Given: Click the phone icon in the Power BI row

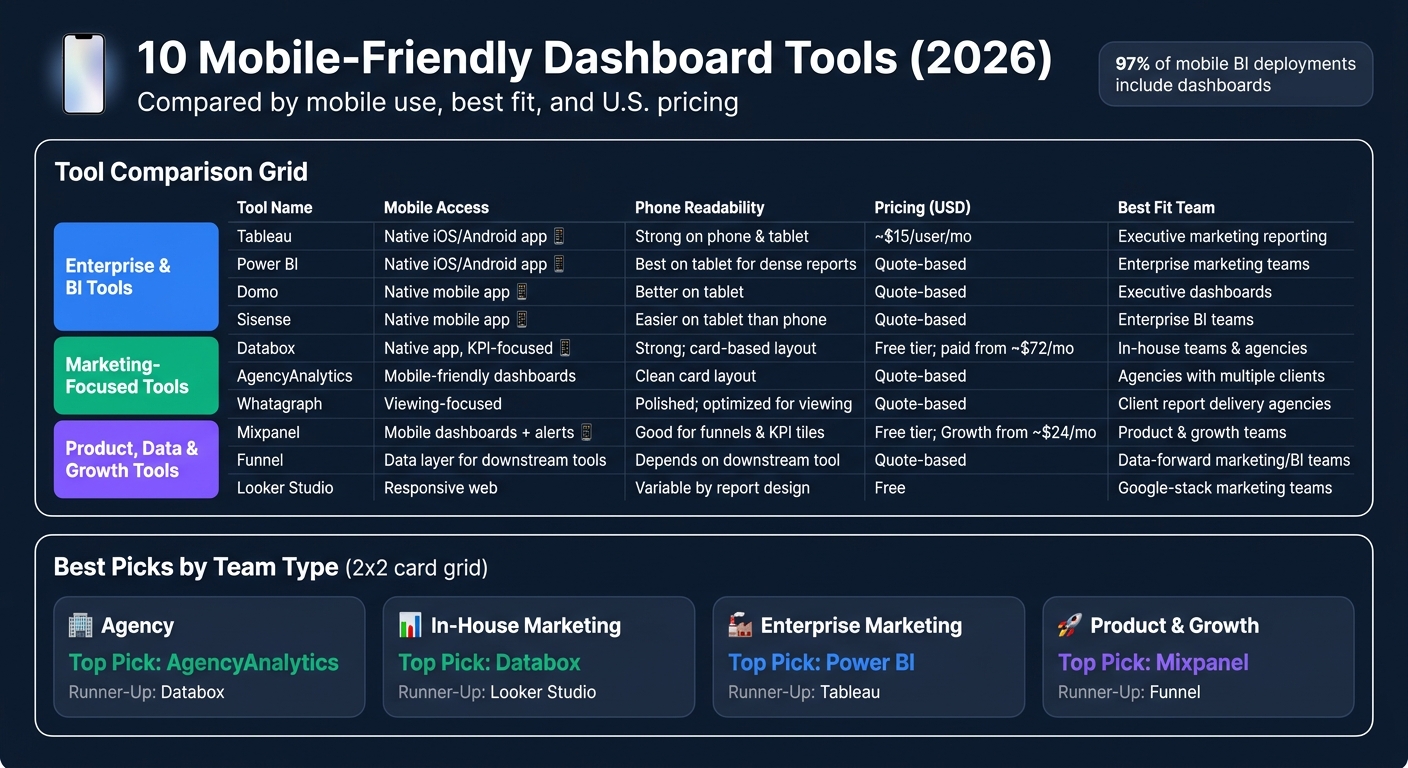Looking at the screenshot, I should 559,265.
